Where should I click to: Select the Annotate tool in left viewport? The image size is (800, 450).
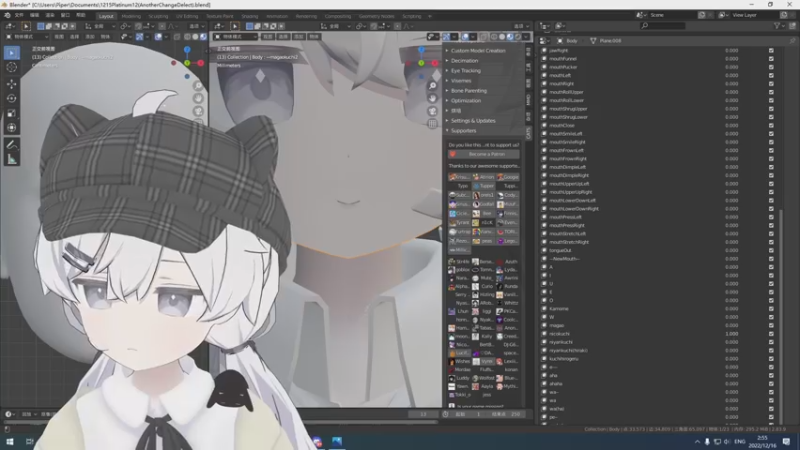pyautogui.click(x=12, y=145)
